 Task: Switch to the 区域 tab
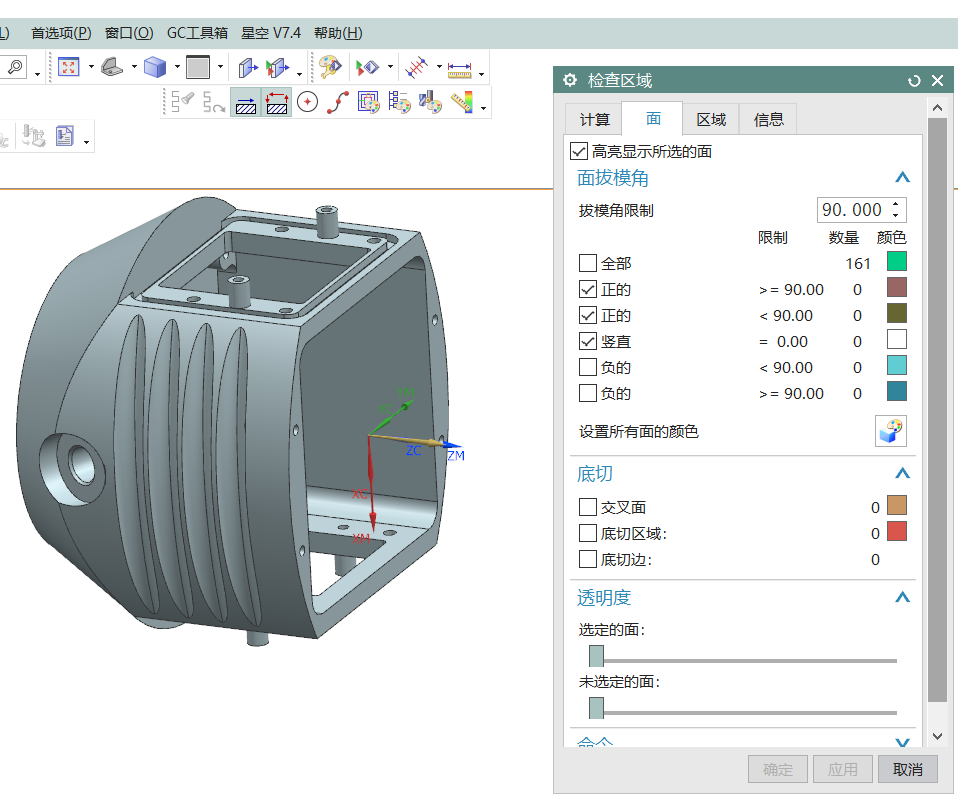click(711, 120)
